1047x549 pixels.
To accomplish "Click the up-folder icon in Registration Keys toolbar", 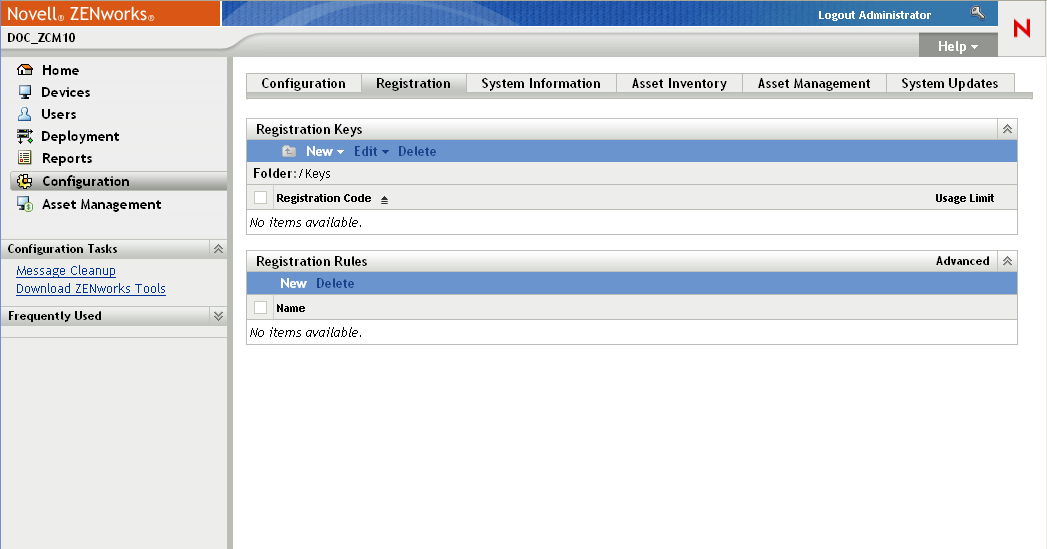I will pos(288,152).
